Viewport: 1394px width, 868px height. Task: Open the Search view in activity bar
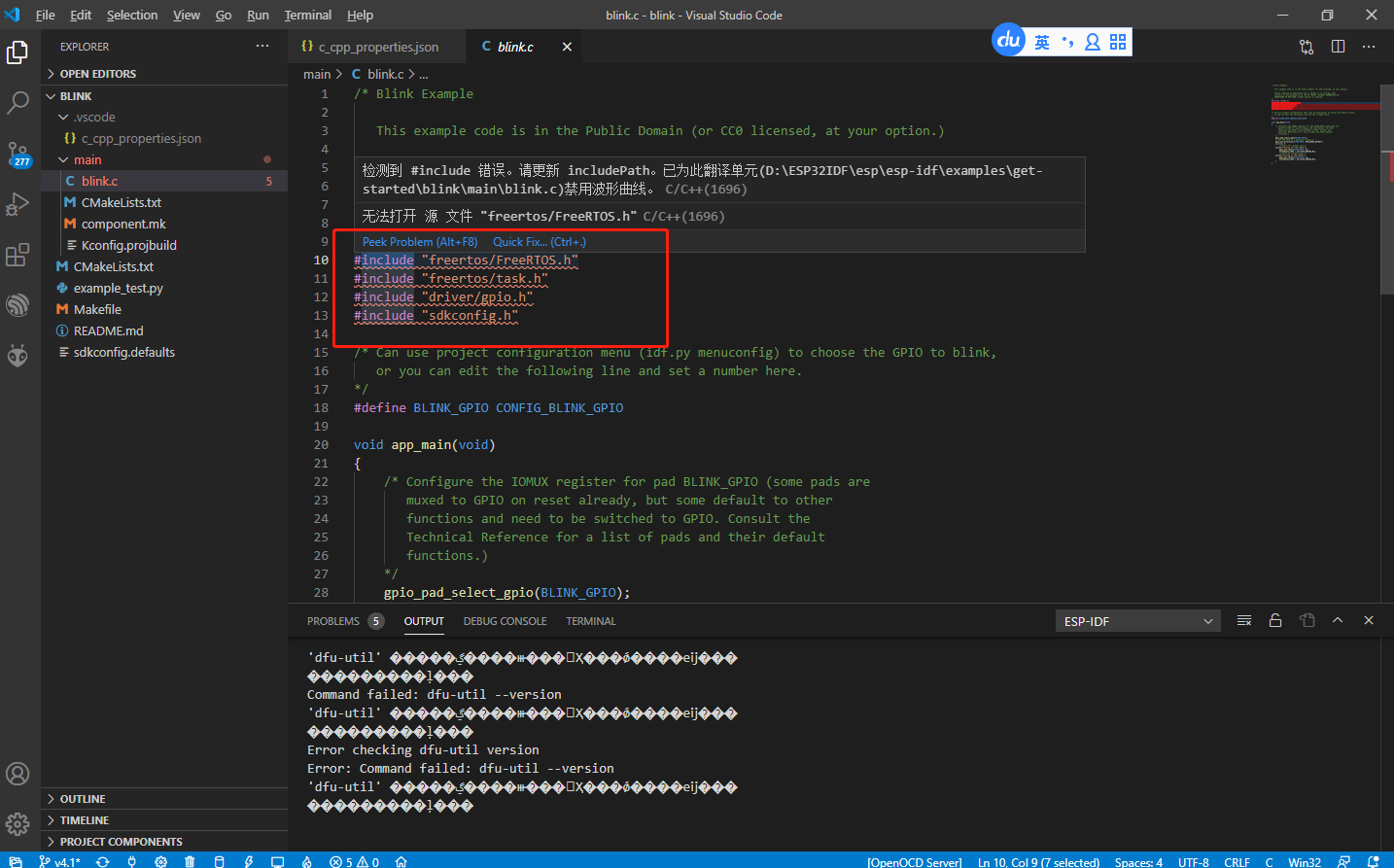coord(17,102)
